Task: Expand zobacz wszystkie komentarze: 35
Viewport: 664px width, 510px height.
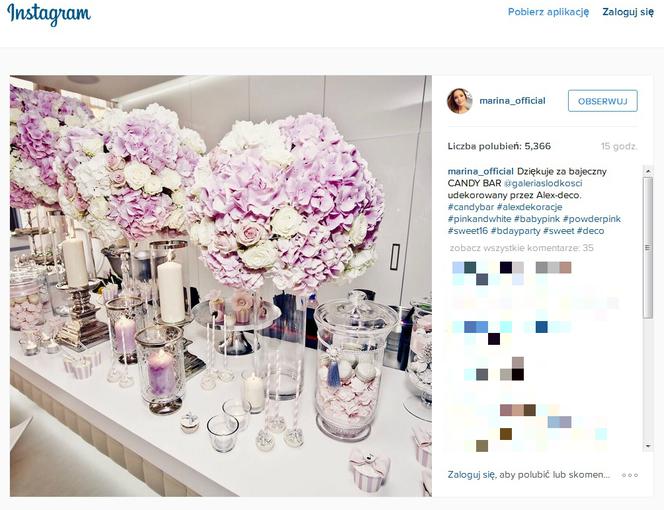Action: (522, 248)
